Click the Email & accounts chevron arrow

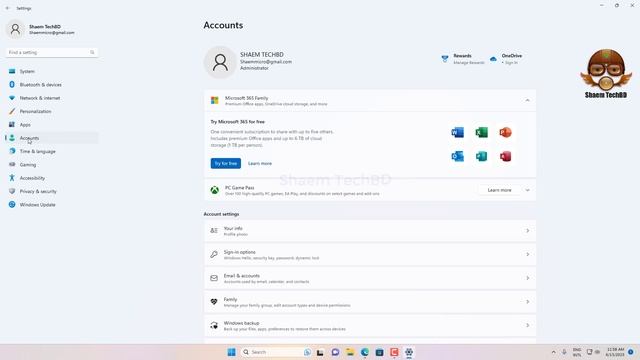pyautogui.click(x=527, y=278)
